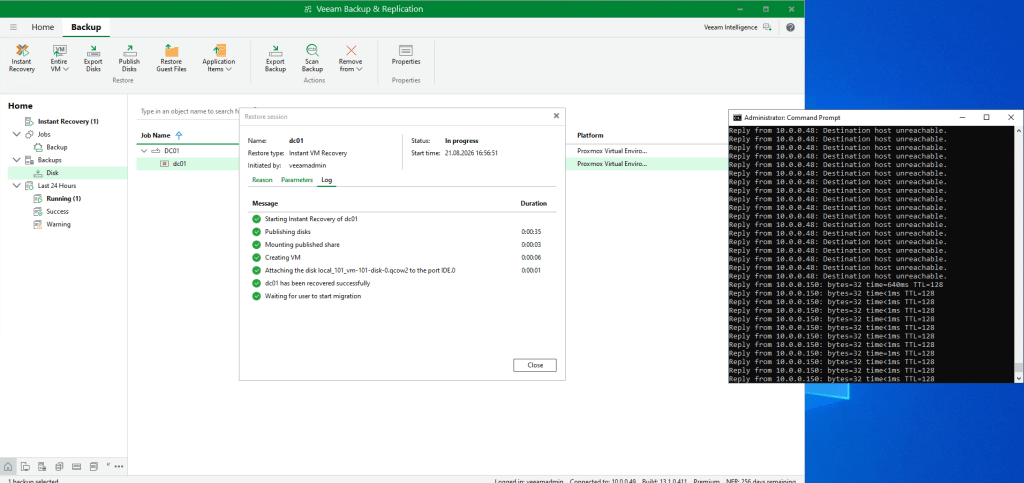Click the object name search field
Viewport: 1024px width, 483px height.
coord(189,112)
